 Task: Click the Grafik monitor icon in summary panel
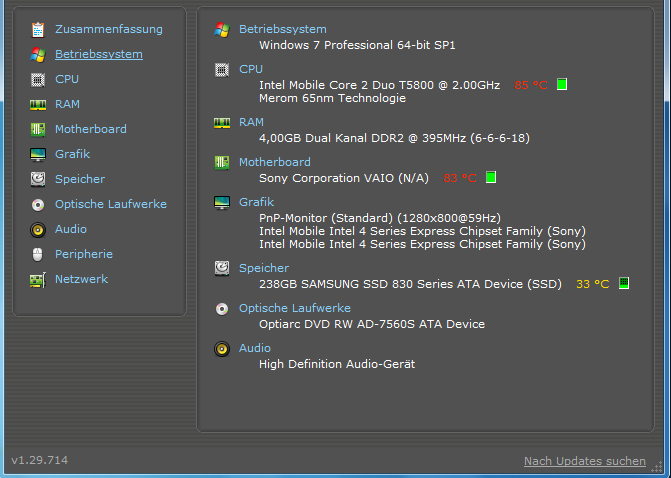[x=222, y=202]
